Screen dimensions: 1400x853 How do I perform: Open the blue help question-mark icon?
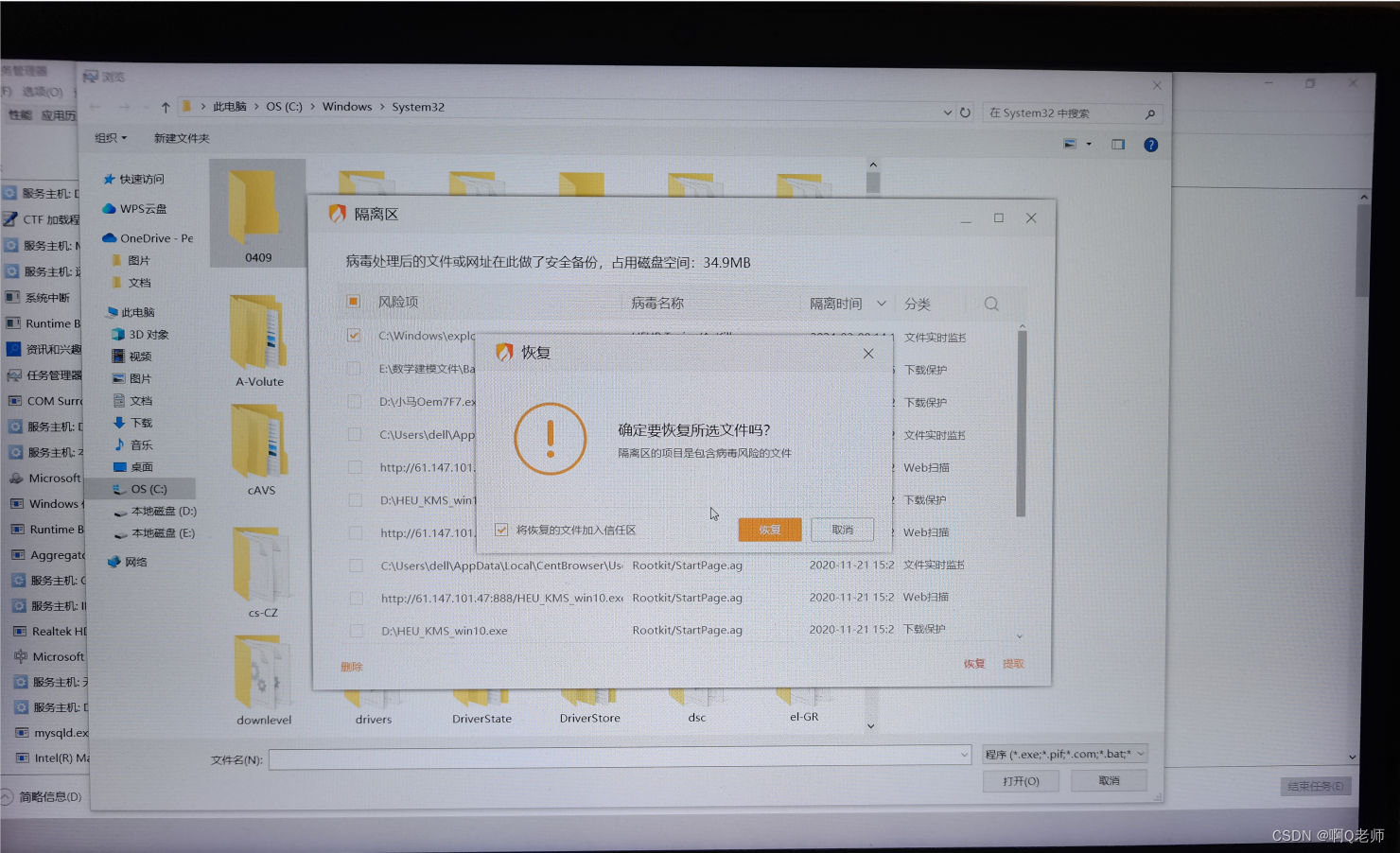(x=1150, y=145)
